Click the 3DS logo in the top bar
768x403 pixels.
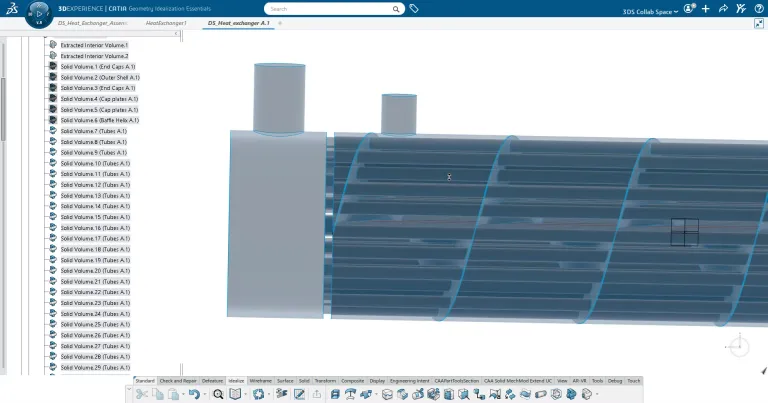point(12,8)
